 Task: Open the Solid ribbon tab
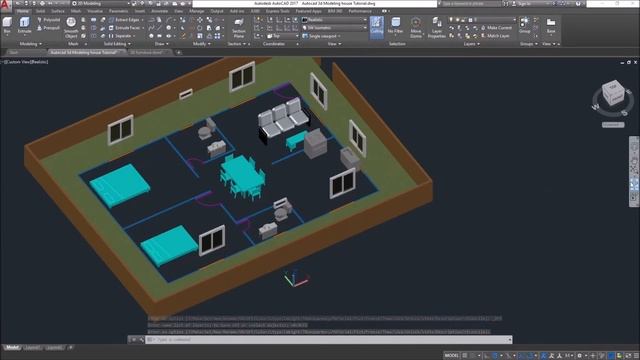(40, 11)
